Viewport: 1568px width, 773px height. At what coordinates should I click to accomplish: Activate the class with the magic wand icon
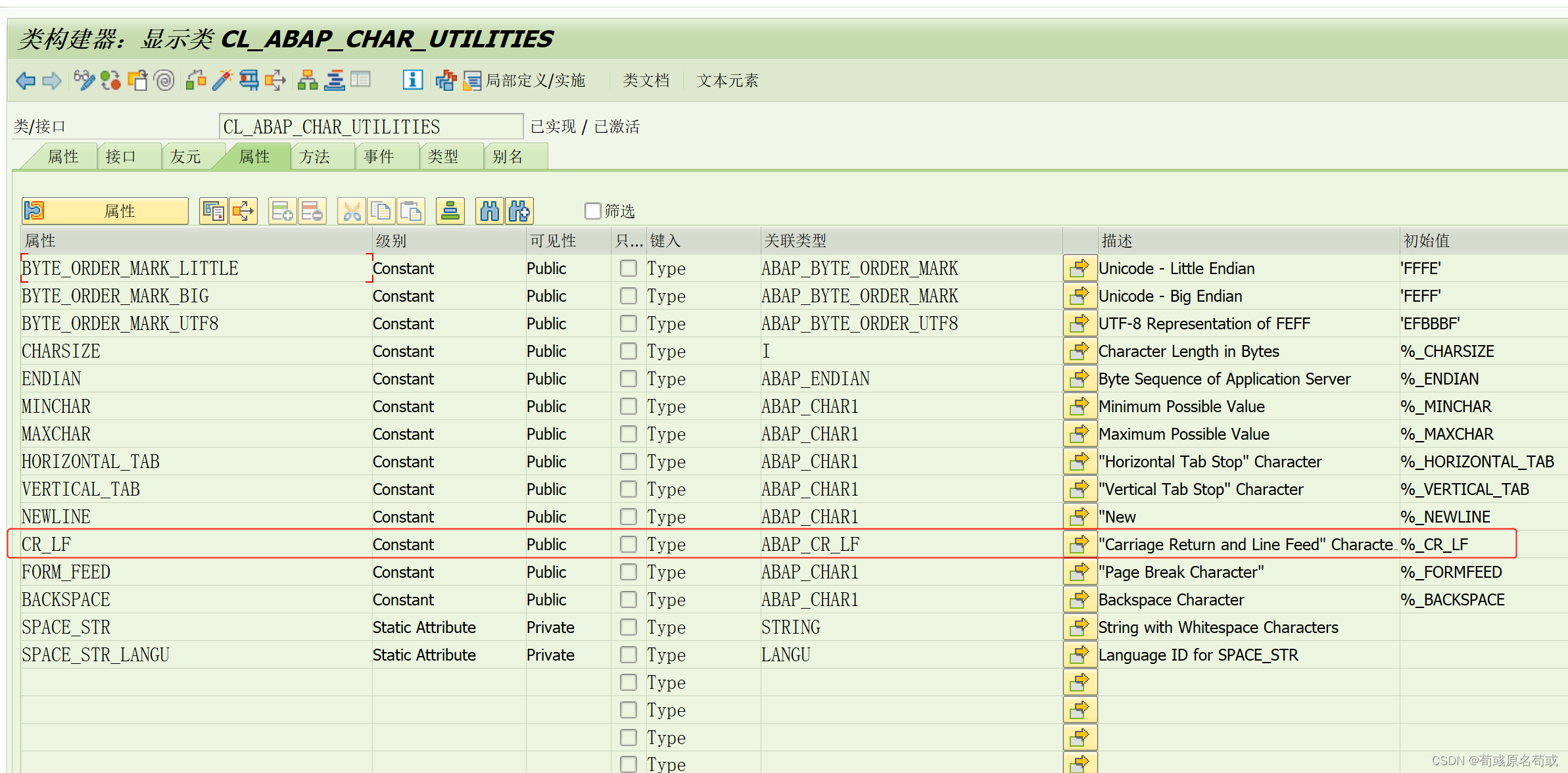pyautogui.click(x=222, y=80)
